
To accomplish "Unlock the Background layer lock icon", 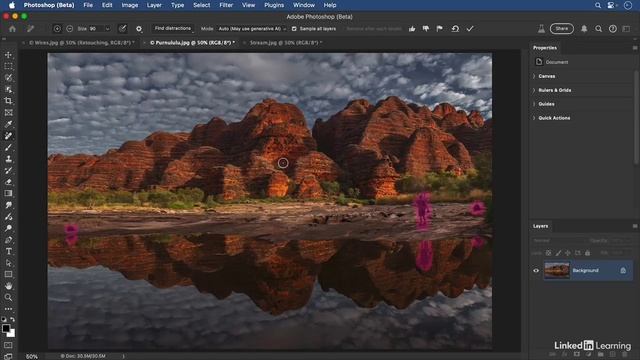I will pyautogui.click(x=623, y=270).
